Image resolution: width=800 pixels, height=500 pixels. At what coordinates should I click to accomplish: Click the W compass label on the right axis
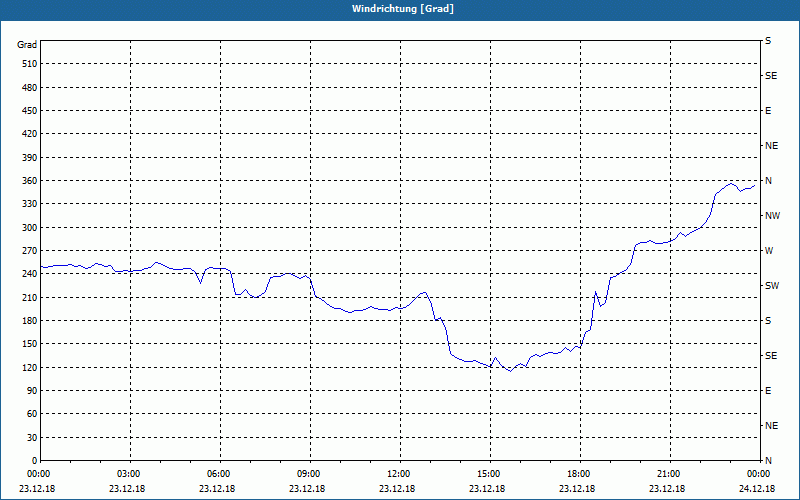[769, 251]
